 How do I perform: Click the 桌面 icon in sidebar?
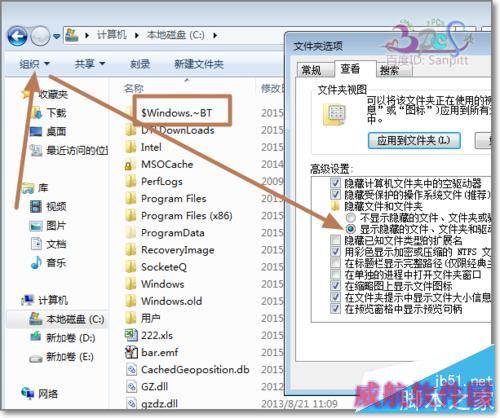36,131
